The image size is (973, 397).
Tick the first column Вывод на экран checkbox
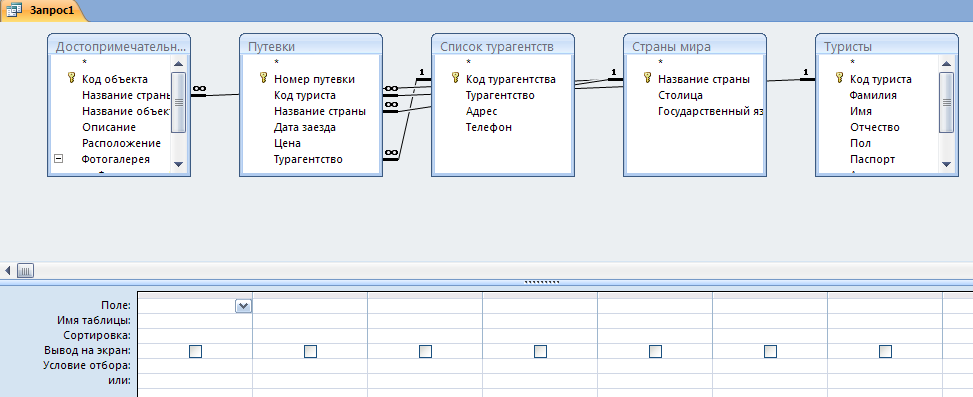click(195, 352)
